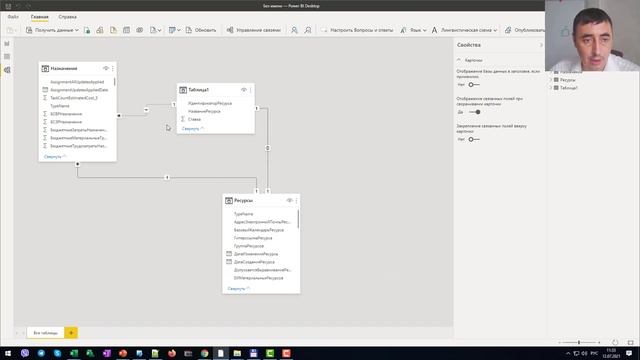Collapse the Карточки section in Свойства
The image size is (640, 360).
pyautogui.click(x=459, y=60)
